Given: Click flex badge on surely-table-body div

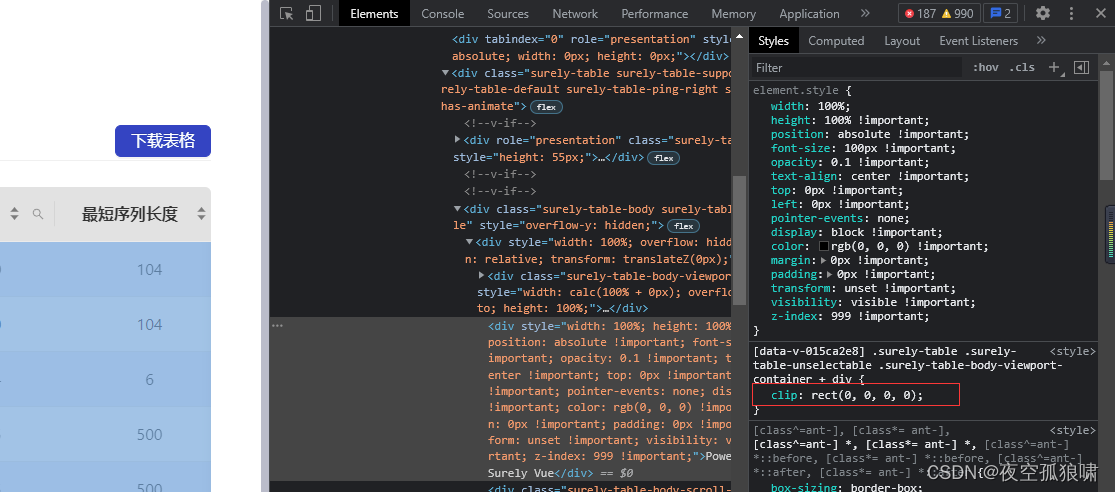Looking at the screenshot, I should [683, 225].
